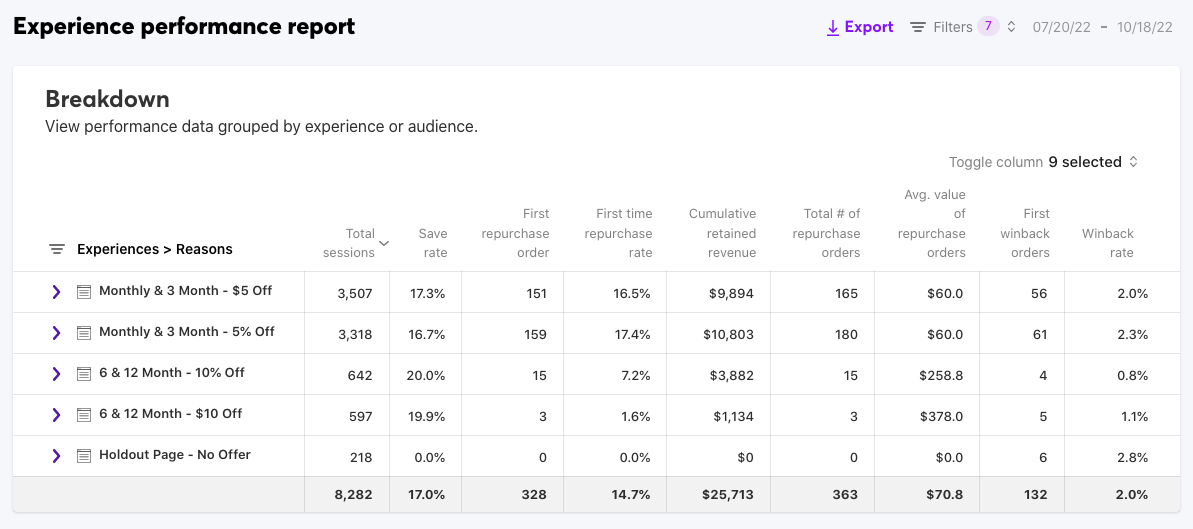Open the Filters selector with 7 badge
1193x529 pixels.
pyautogui.click(x=963, y=27)
